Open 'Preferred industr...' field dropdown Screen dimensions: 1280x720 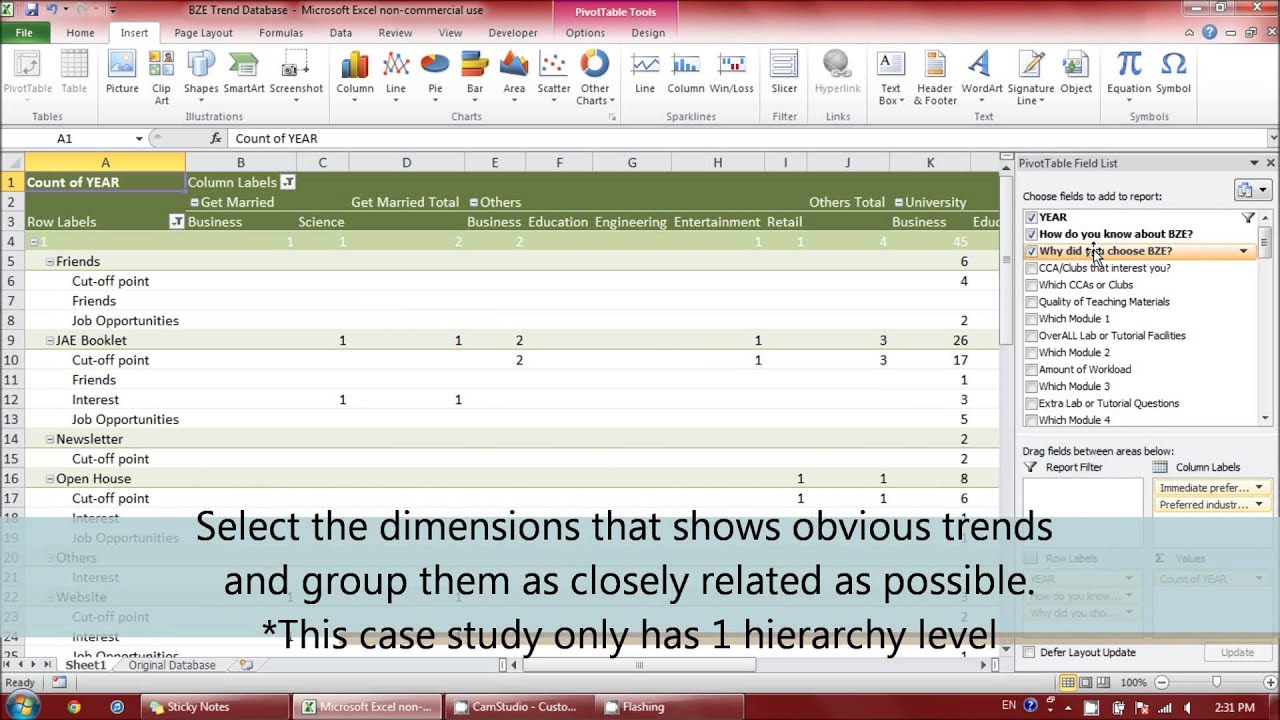tap(1259, 505)
